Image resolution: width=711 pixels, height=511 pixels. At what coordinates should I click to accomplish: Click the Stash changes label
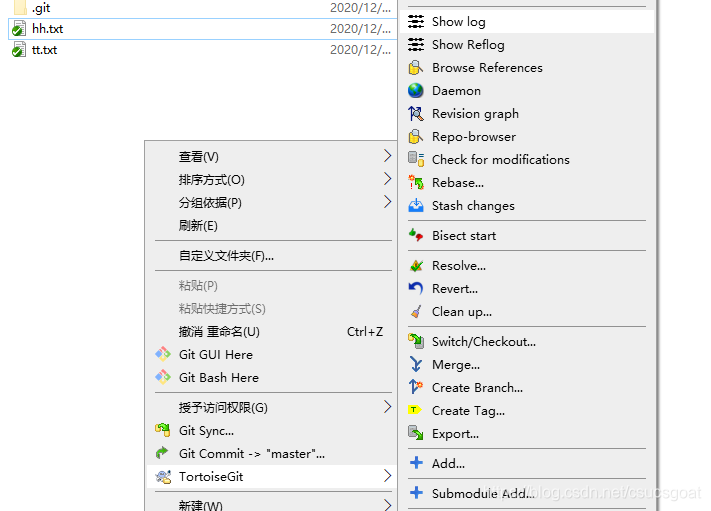pos(473,206)
